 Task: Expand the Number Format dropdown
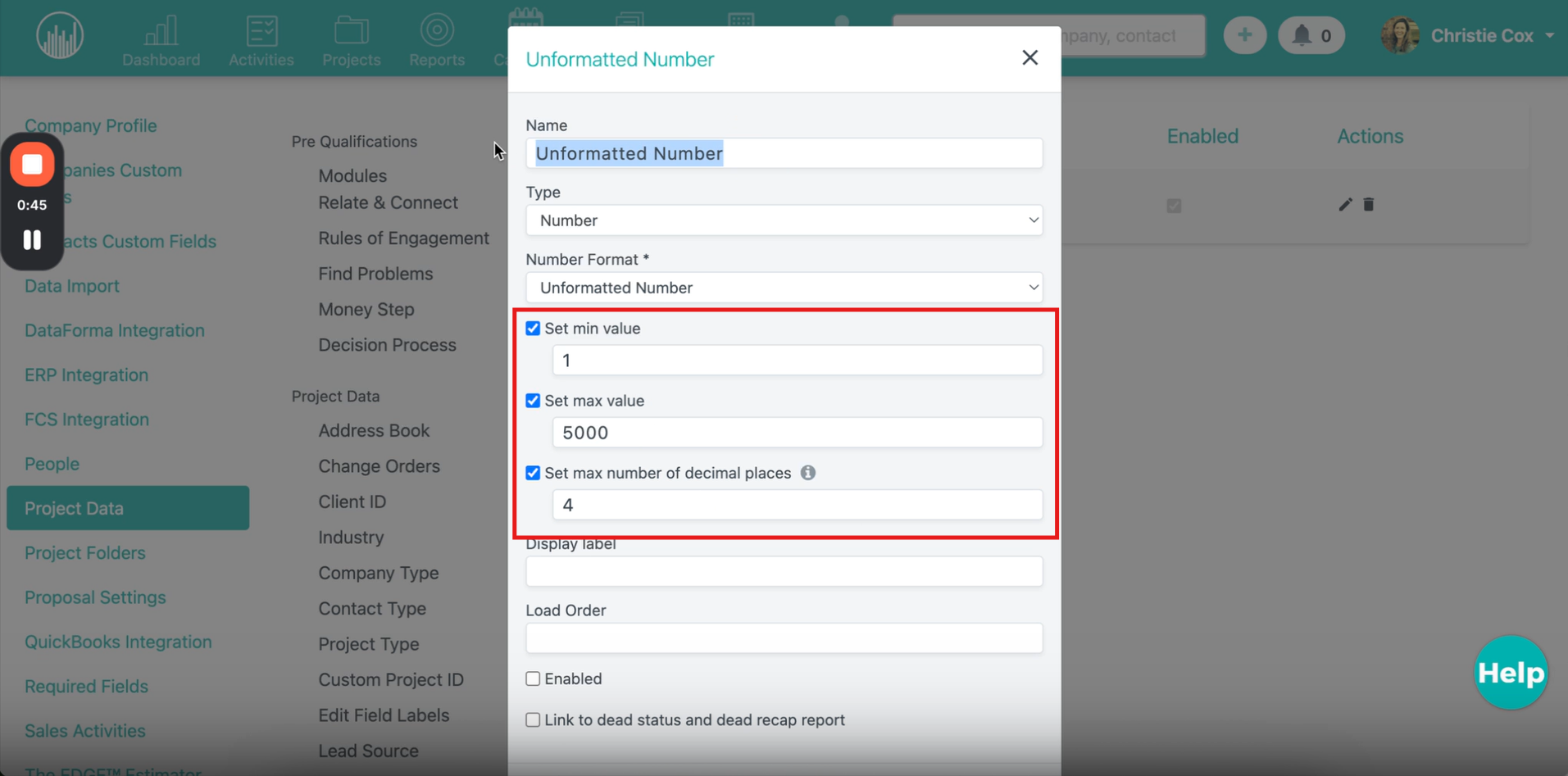click(784, 288)
